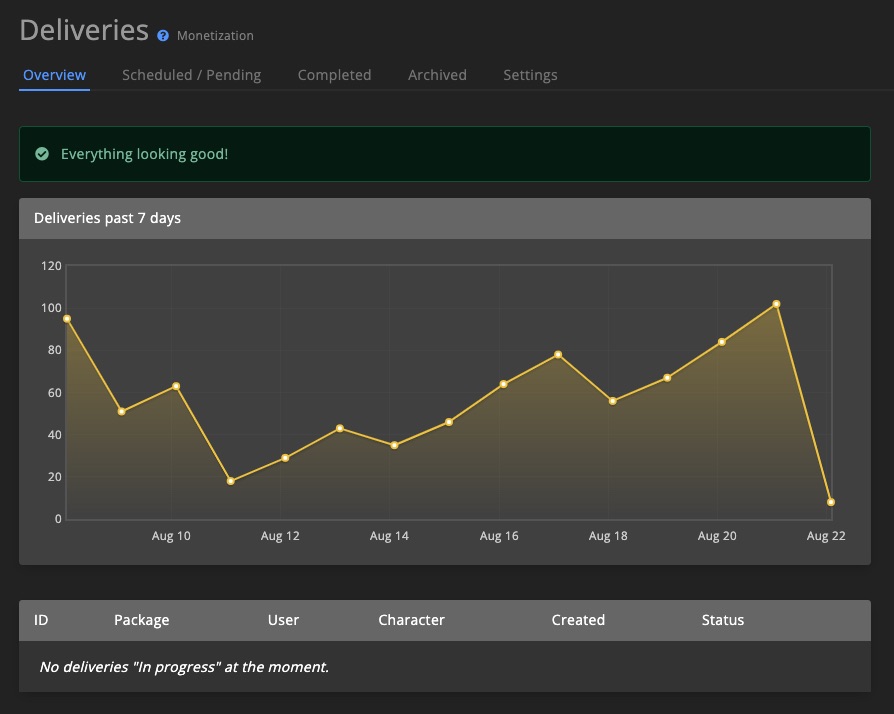
Task: Click the Character column header
Action: click(x=411, y=620)
